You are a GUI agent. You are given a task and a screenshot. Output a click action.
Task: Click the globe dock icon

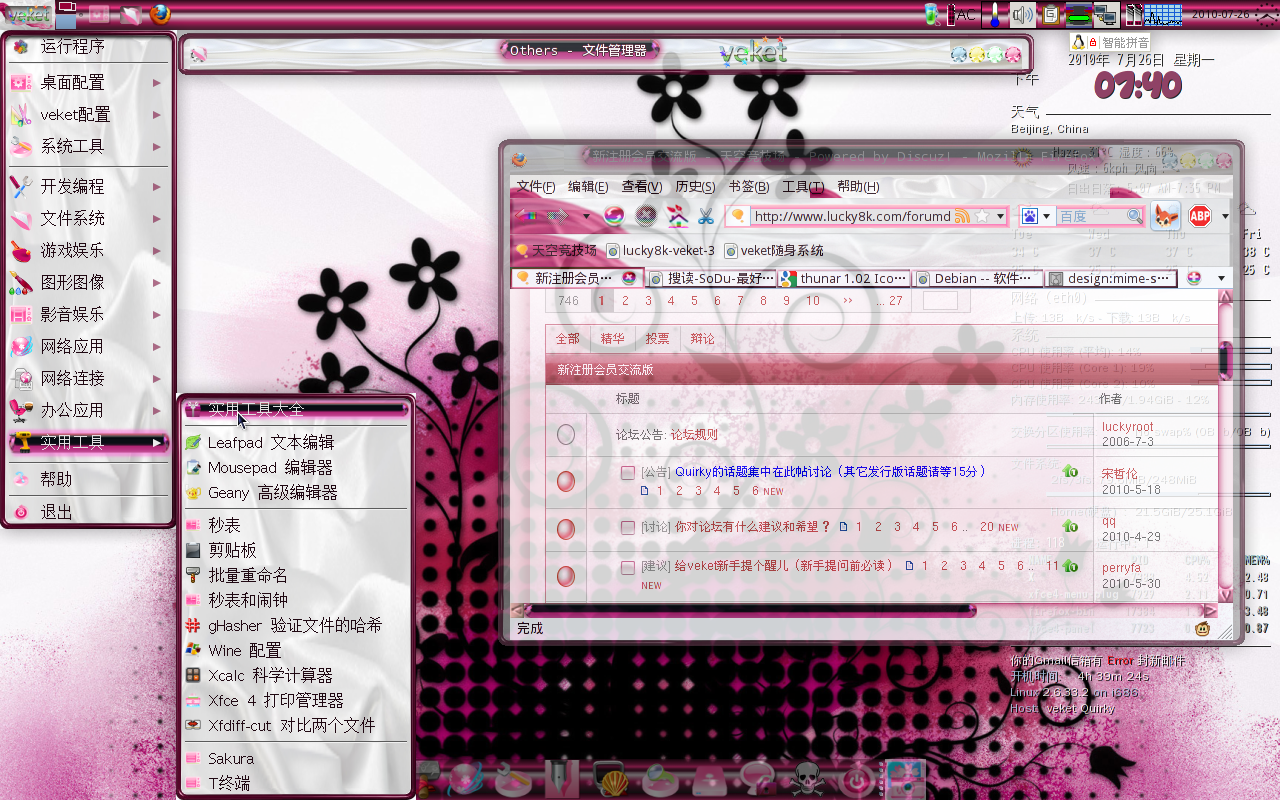[465, 778]
